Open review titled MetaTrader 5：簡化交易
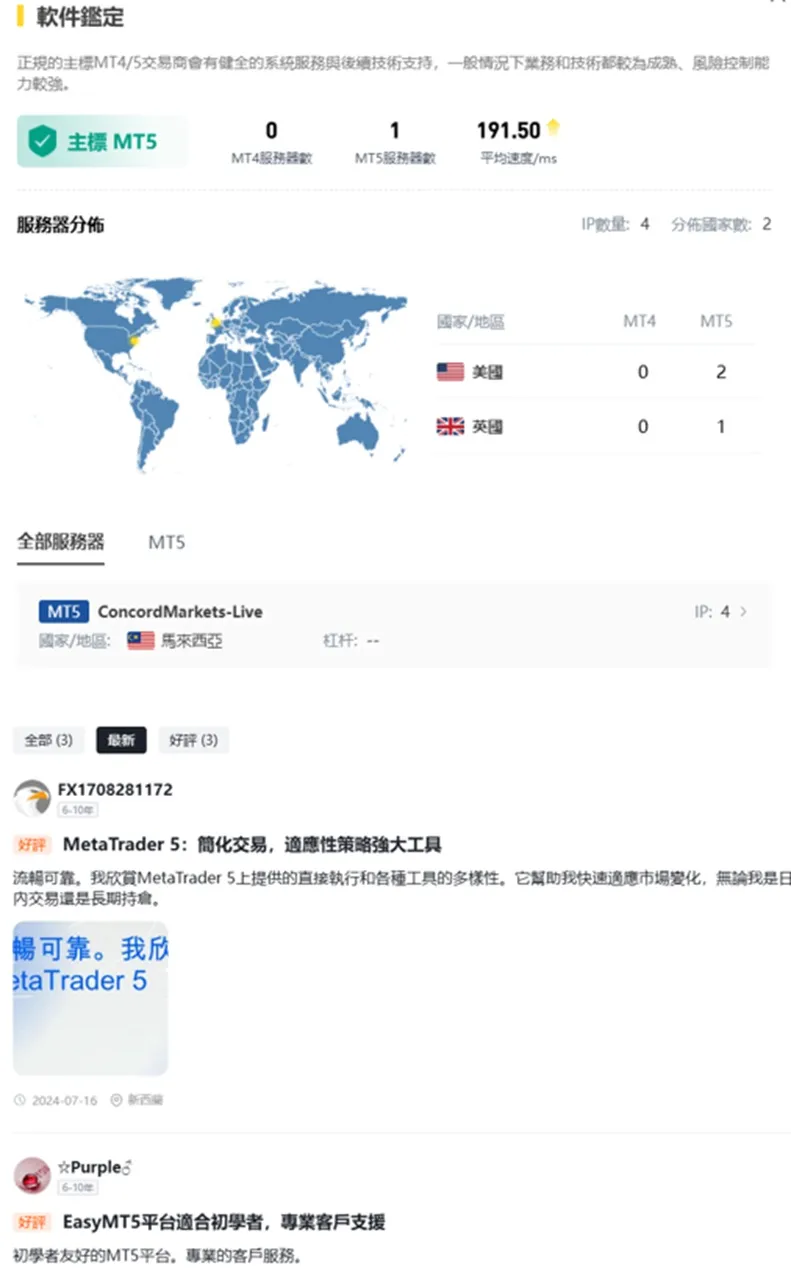 click(252, 845)
